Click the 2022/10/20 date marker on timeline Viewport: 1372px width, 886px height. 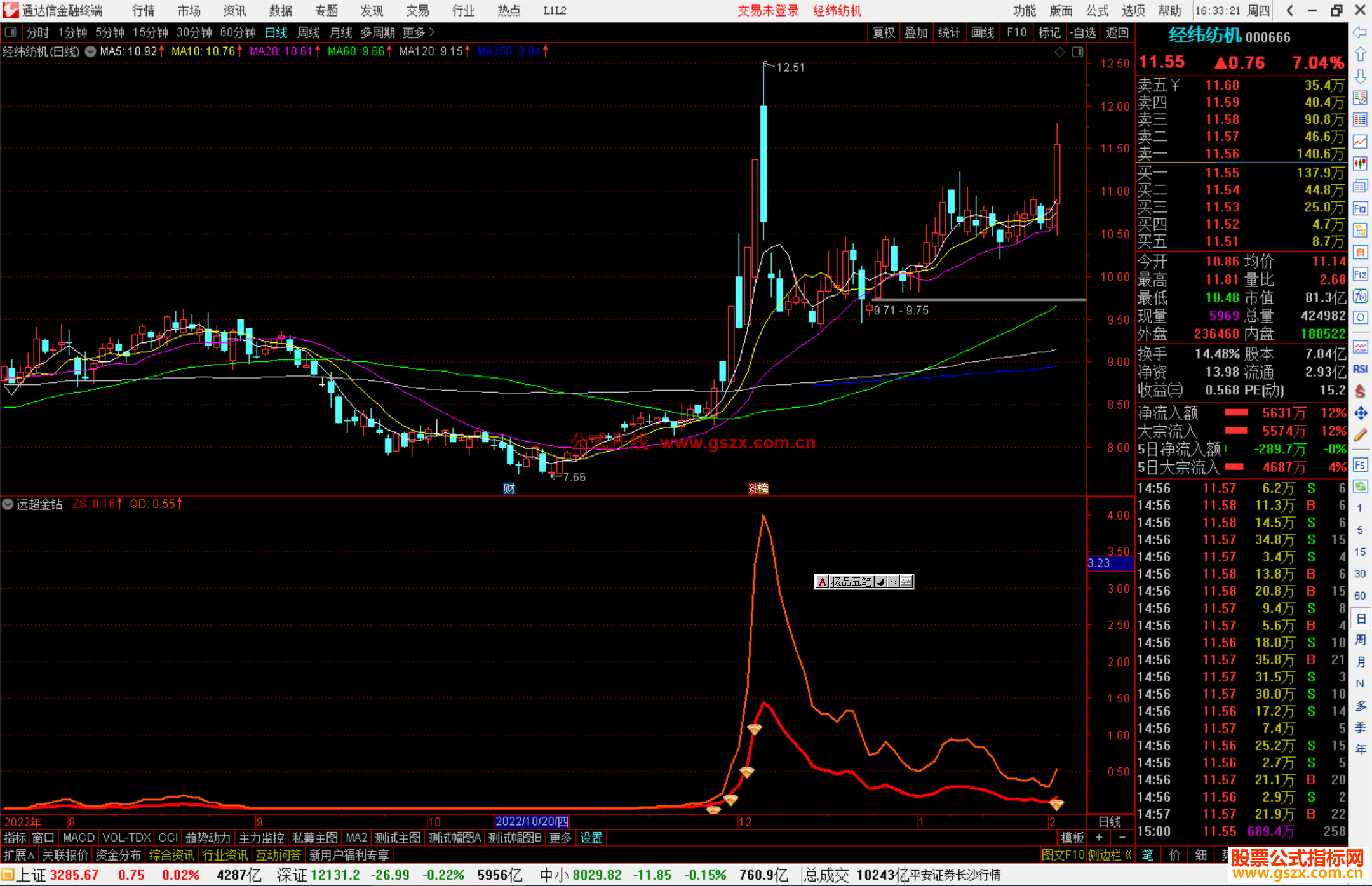click(x=532, y=822)
